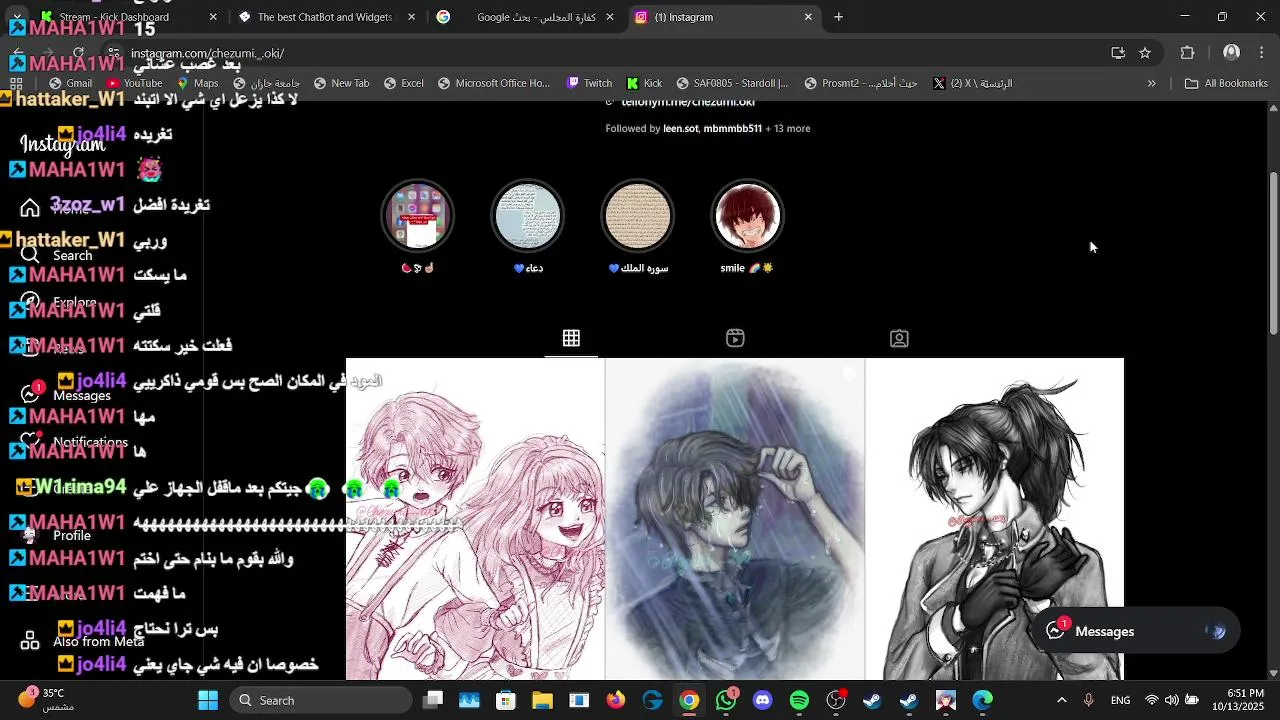Open the Prosmt2 bookmark
Viewport: 1280px width, 720px height.
[x=861, y=83]
